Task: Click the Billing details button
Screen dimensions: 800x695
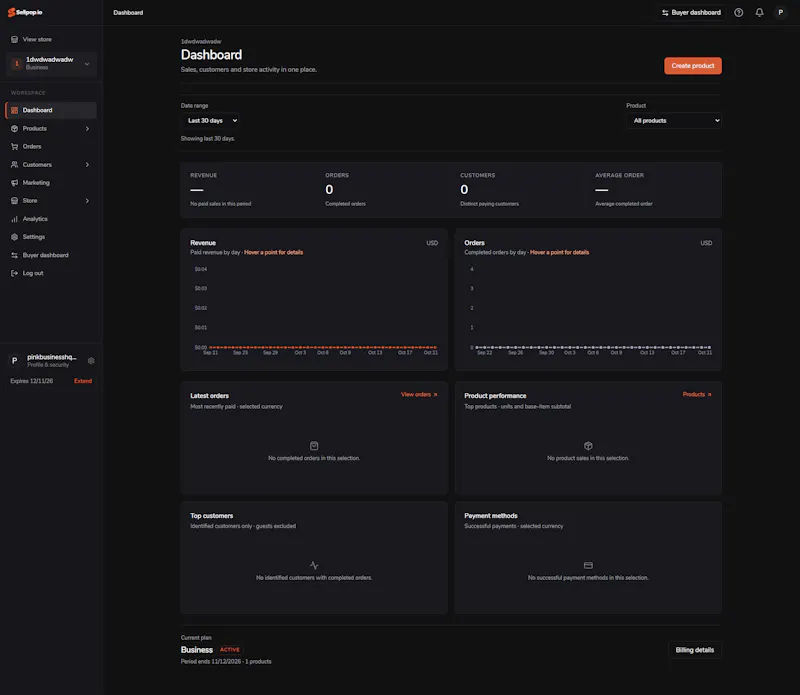Action: pos(695,650)
